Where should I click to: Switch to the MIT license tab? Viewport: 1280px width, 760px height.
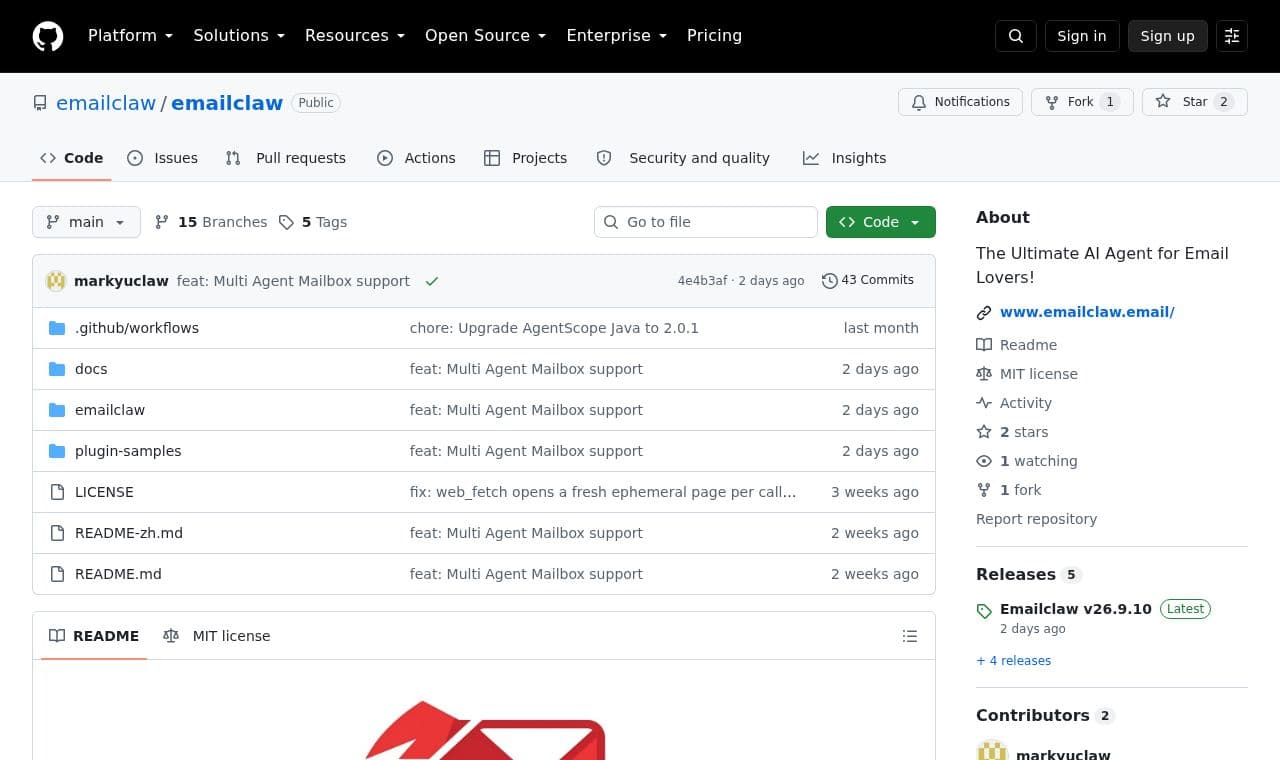tap(217, 636)
